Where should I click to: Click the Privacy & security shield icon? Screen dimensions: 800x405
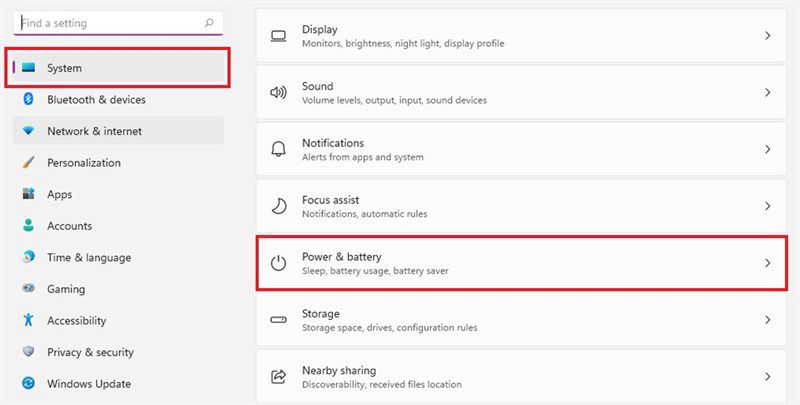click(29, 352)
